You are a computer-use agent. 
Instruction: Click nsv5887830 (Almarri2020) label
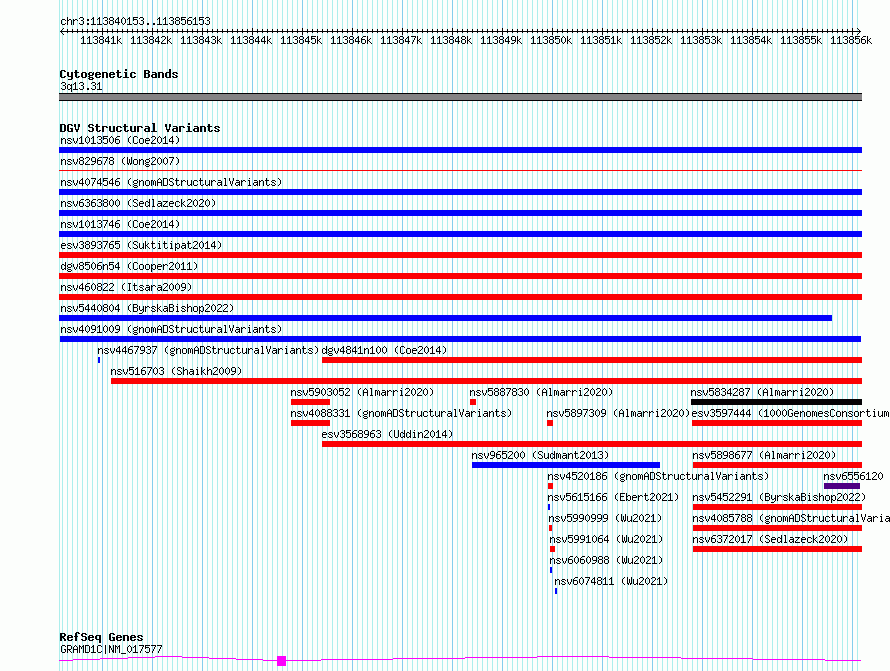click(x=541, y=392)
